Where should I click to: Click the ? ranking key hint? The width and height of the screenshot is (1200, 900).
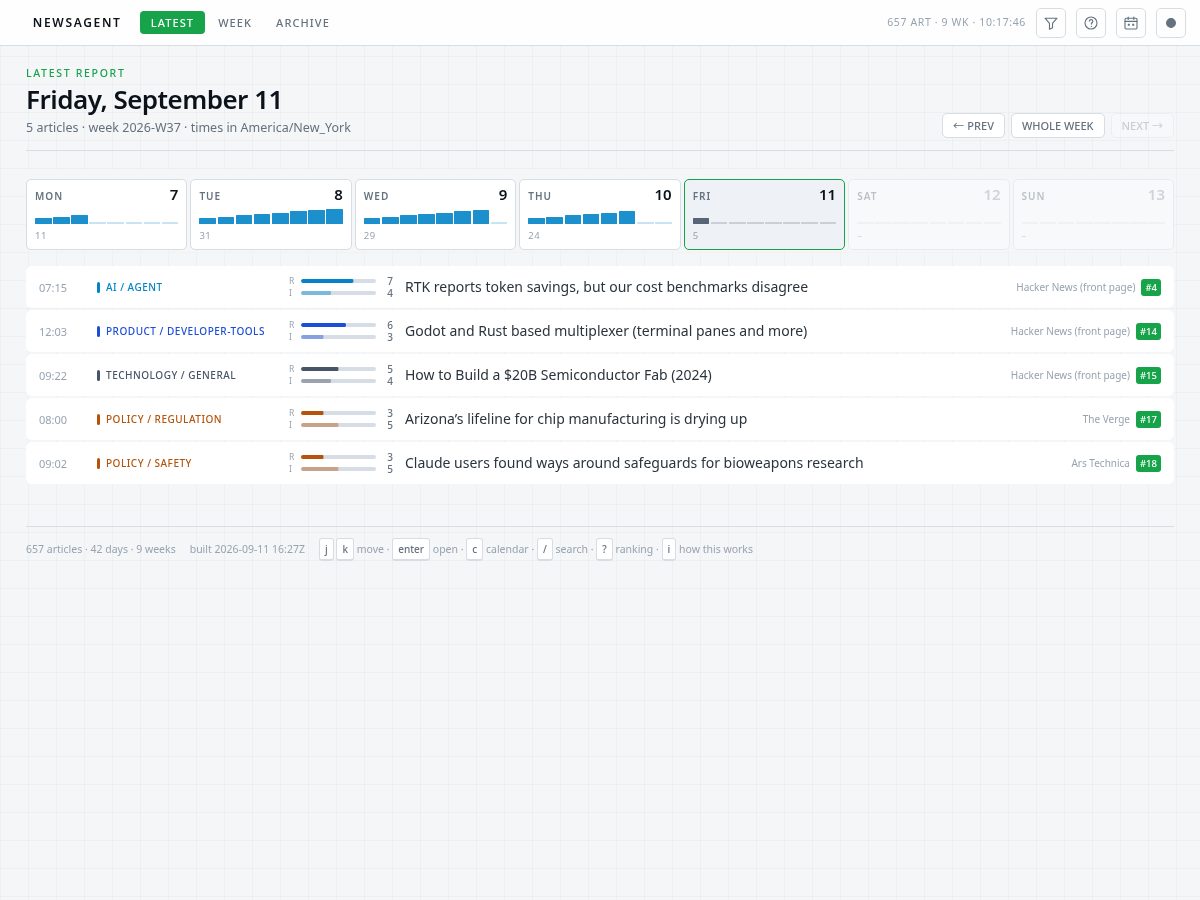604,549
